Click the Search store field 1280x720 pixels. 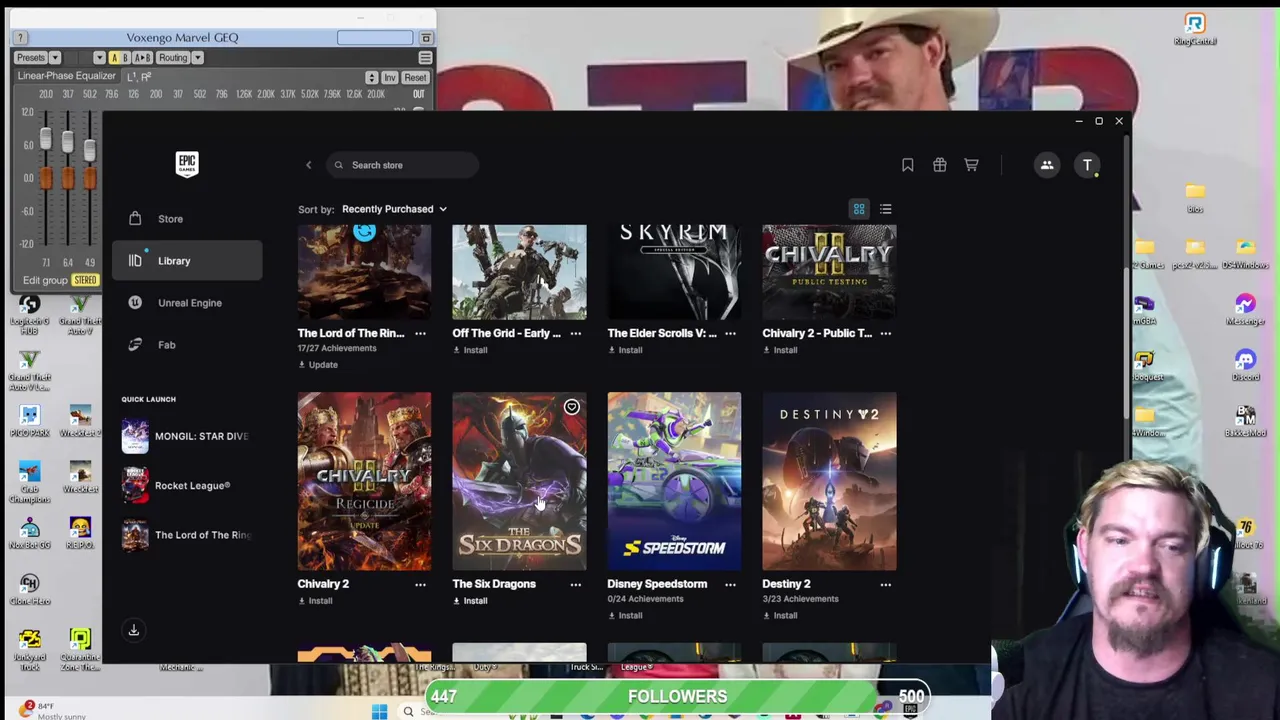(403, 165)
